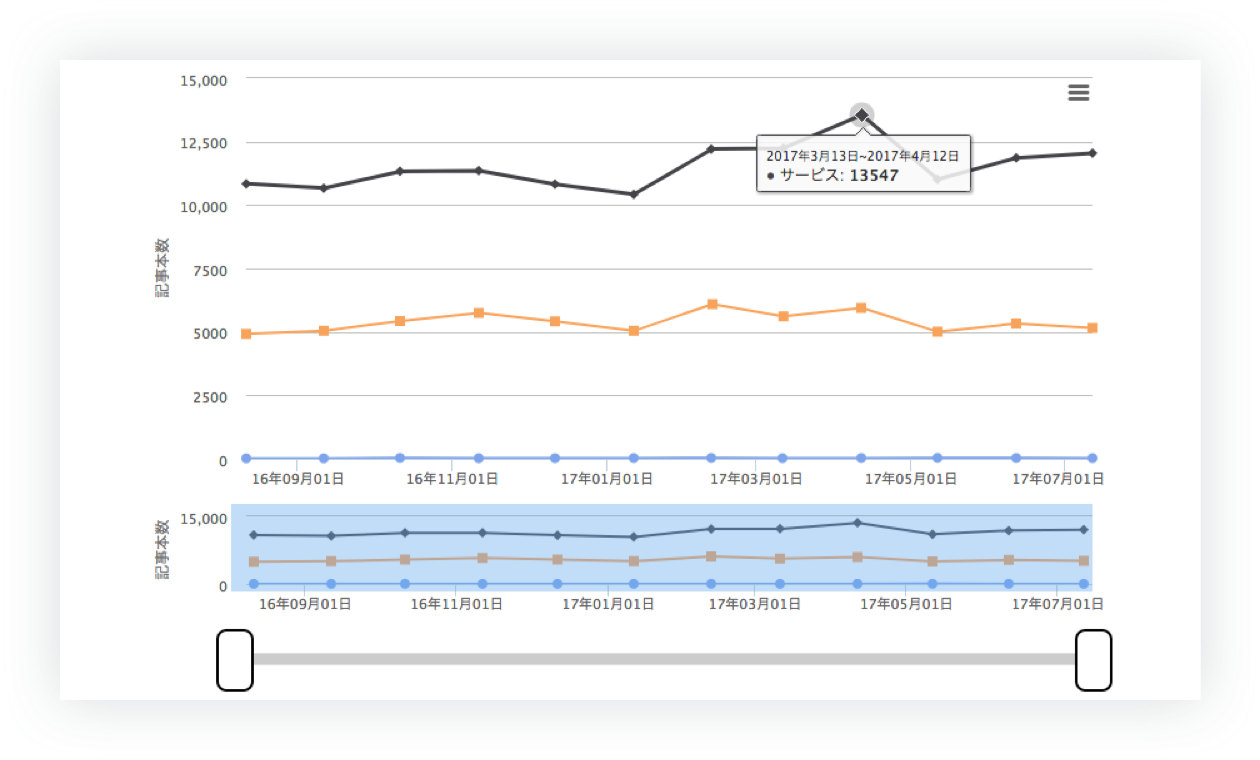Click the navigator dark series peak point
Image resolution: width=1260 pixels, height=760 pixels.
tap(857, 523)
